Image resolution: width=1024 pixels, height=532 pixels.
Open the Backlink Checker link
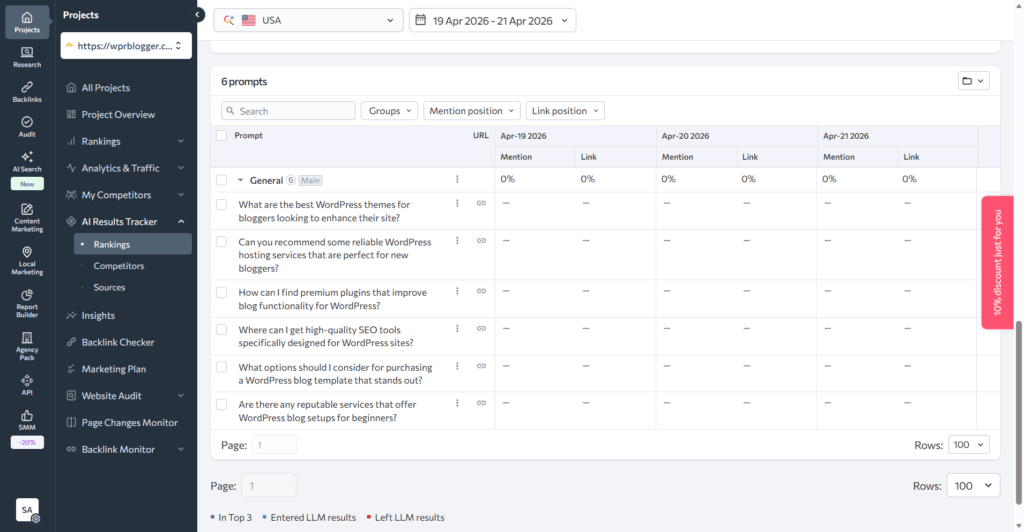pyautogui.click(x=117, y=342)
